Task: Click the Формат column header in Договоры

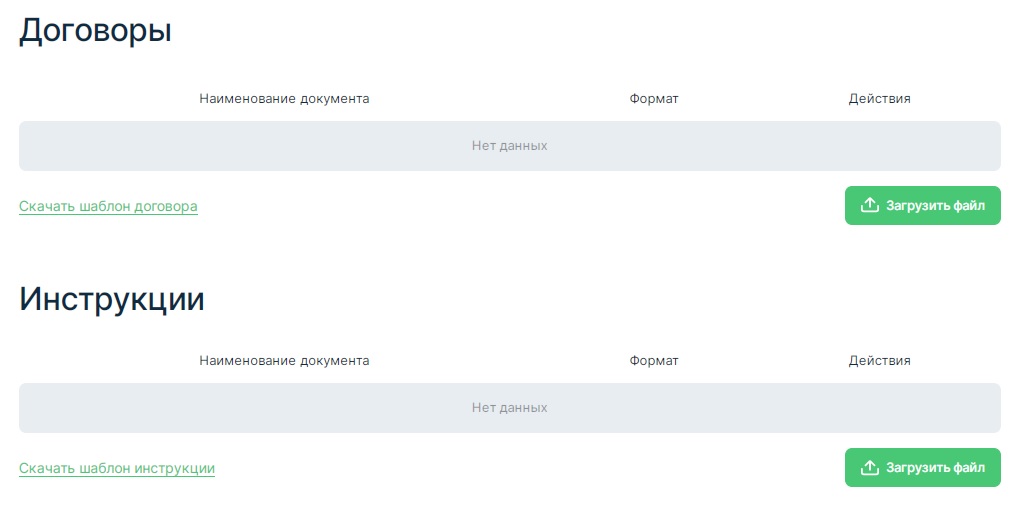Action: (654, 99)
